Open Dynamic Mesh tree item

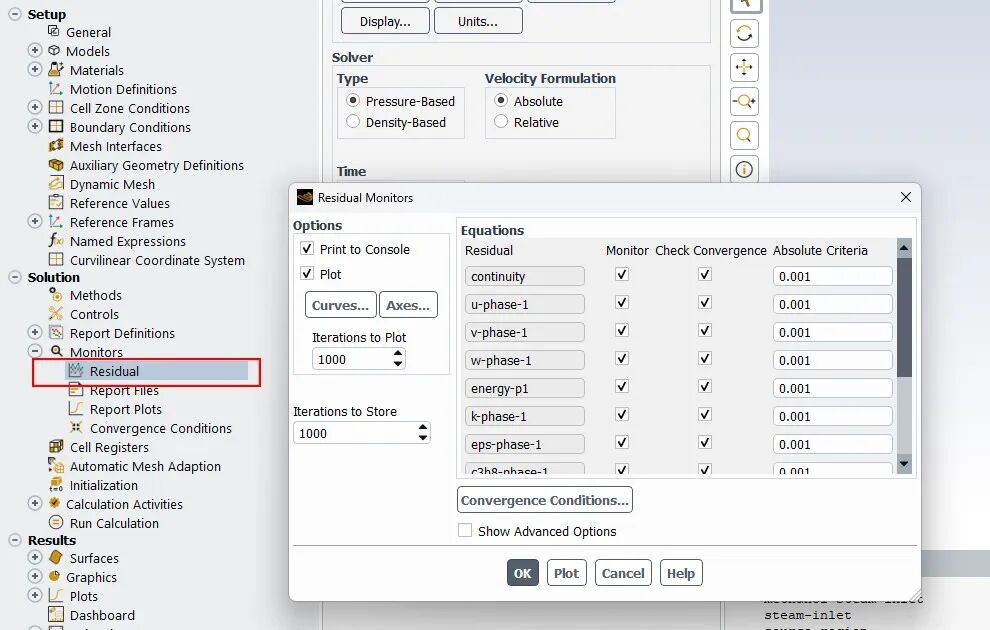(x=112, y=184)
